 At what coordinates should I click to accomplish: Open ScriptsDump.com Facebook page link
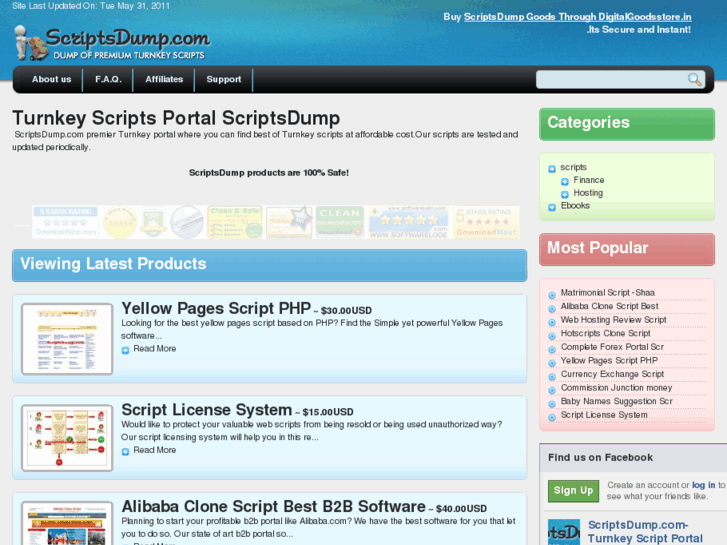[x=645, y=532]
